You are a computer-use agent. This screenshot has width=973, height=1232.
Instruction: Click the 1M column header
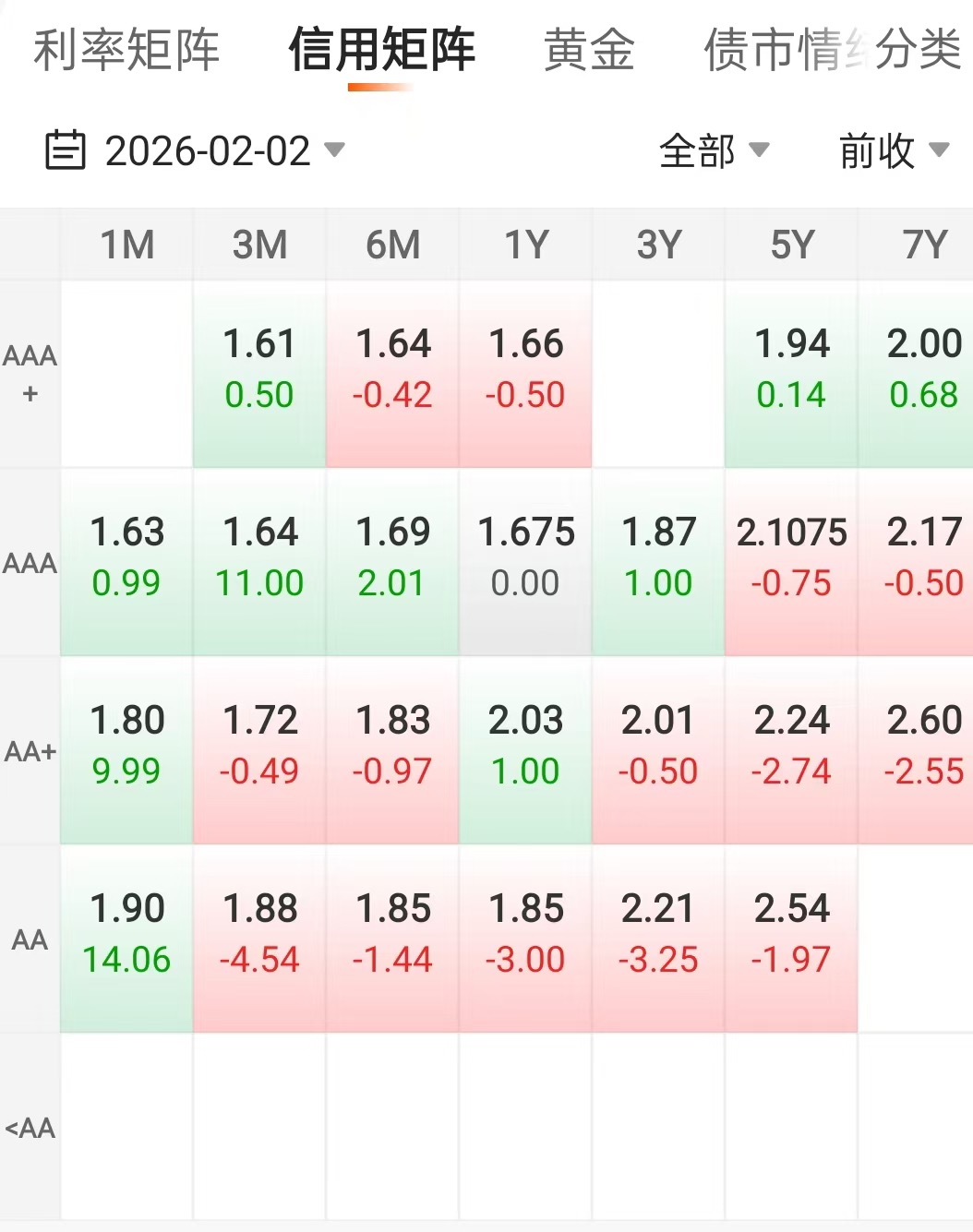pos(126,245)
